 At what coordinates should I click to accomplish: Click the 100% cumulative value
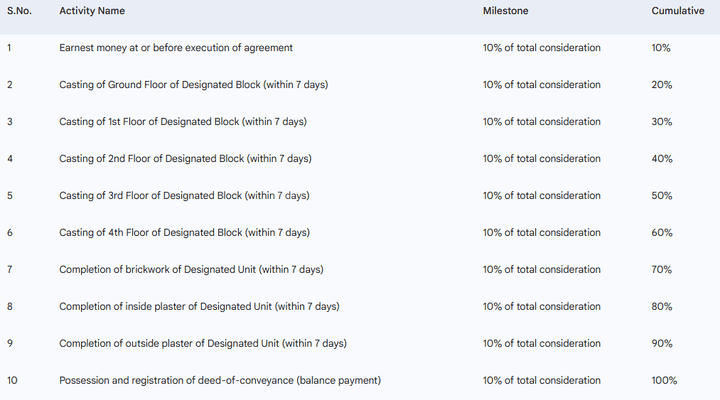click(x=664, y=381)
